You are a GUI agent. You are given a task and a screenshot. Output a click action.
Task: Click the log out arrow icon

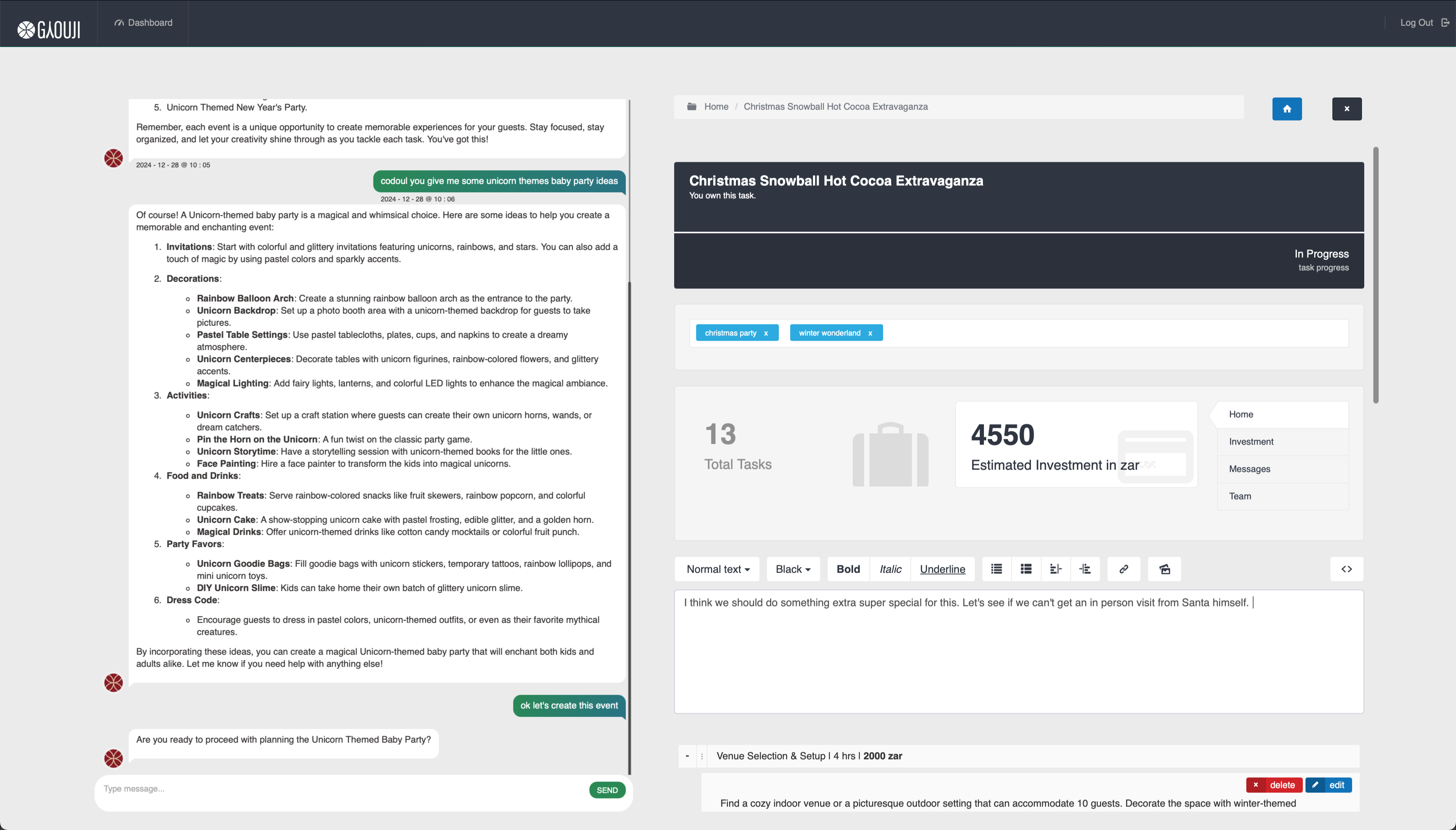pos(1445,23)
